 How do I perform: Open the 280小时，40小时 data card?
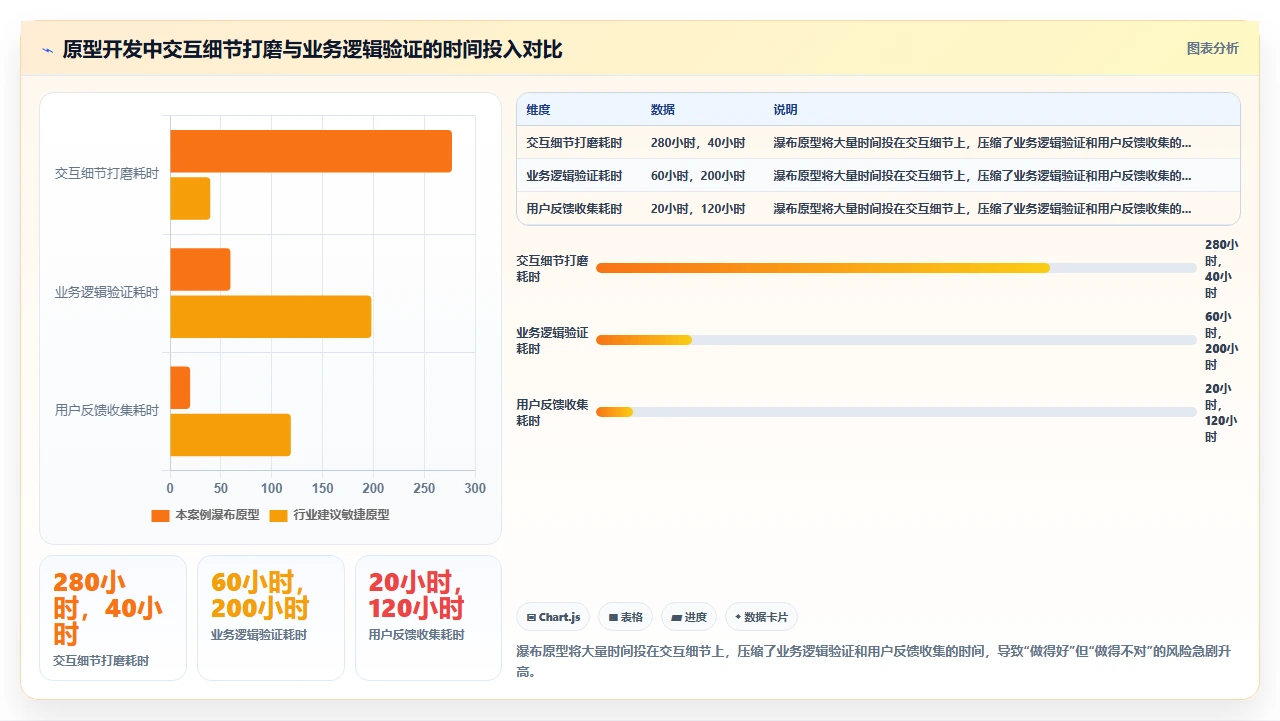click(113, 618)
